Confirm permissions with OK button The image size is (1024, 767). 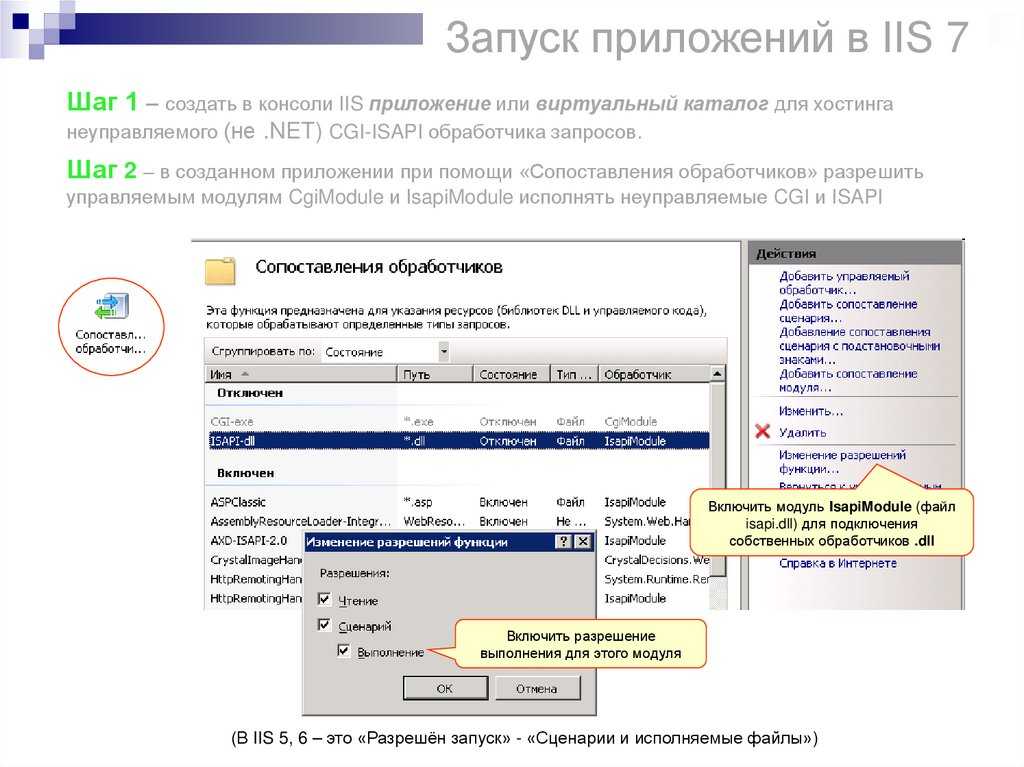(x=445, y=688)
